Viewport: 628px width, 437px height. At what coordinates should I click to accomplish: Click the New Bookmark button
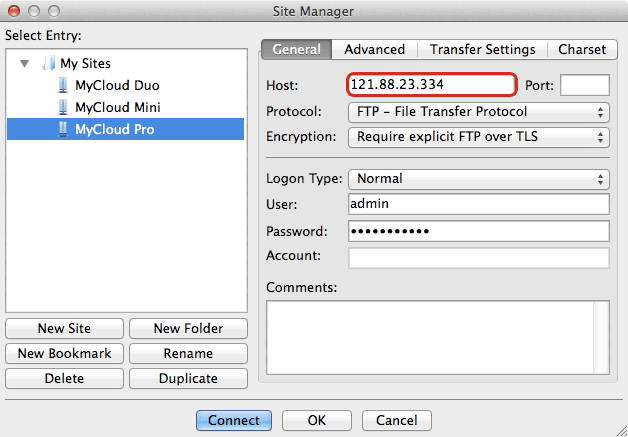pyautogui.click(x=64, y=353)
